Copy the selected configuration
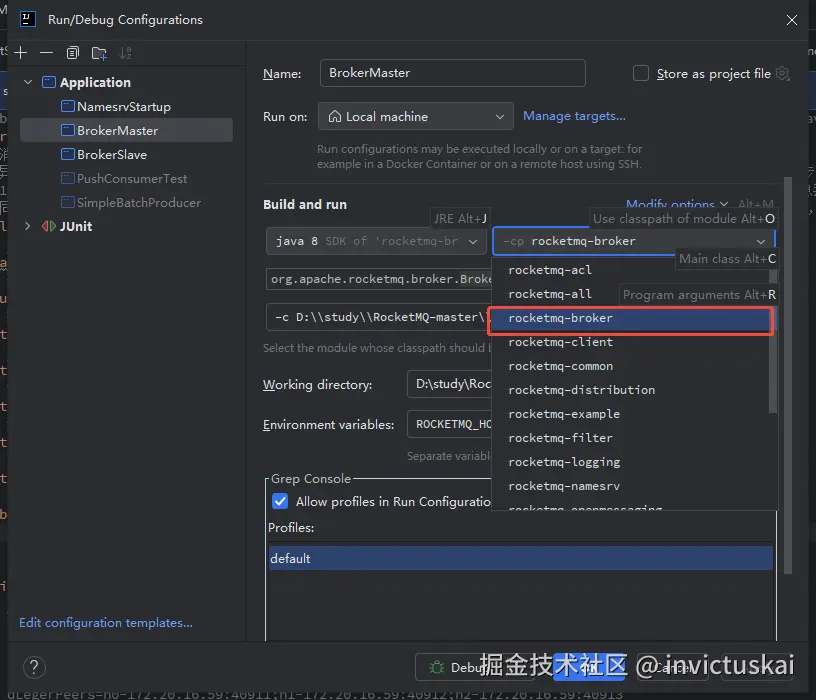The height and width of the screenshot is (700, 816). [x=73, y=53]
